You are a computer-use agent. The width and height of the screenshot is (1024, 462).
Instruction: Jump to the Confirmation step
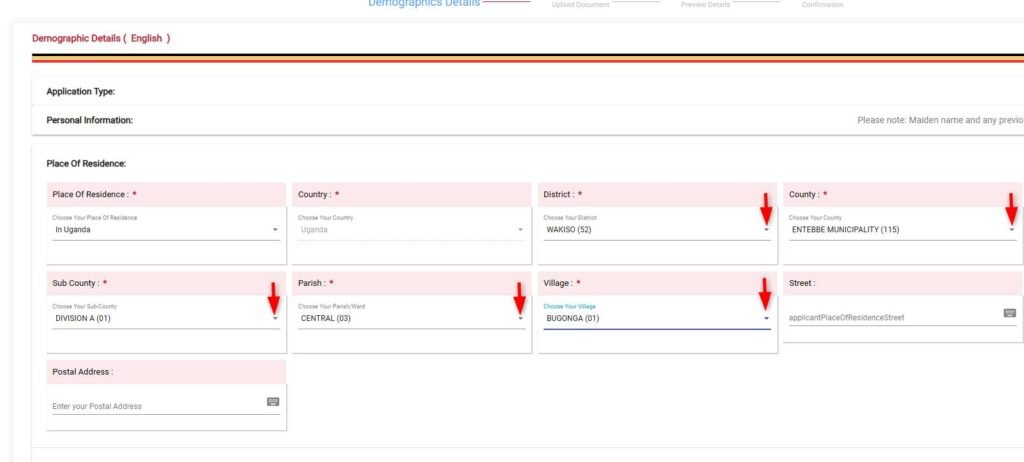[822, 5]
